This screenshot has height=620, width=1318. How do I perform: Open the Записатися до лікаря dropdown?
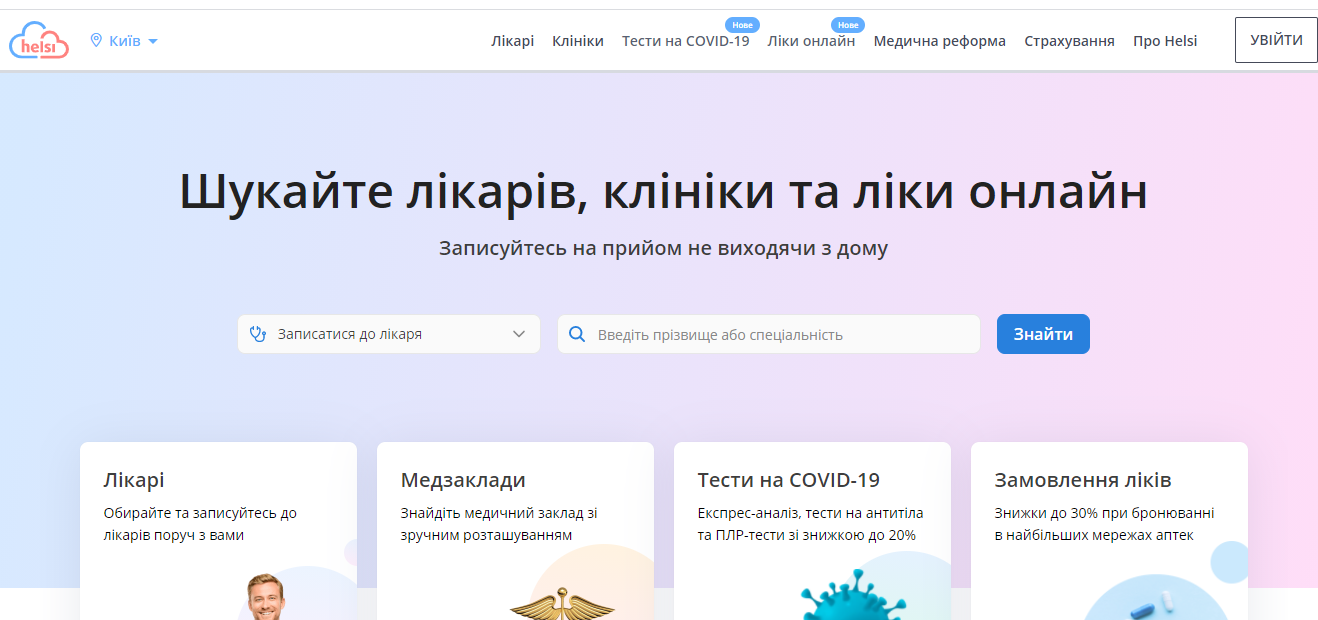click(x=350, y=333)
